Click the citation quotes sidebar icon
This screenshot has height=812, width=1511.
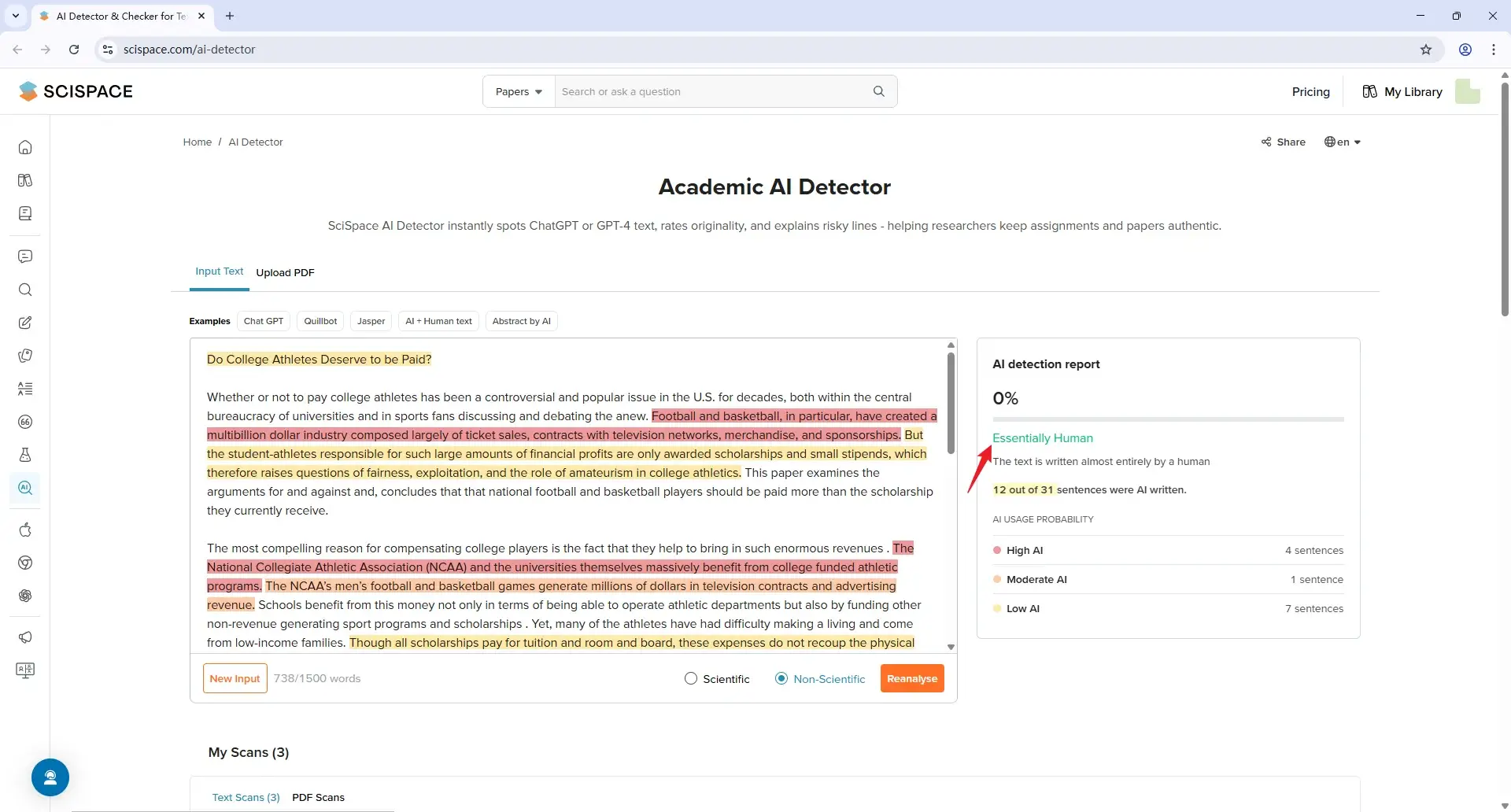(25, 422)
